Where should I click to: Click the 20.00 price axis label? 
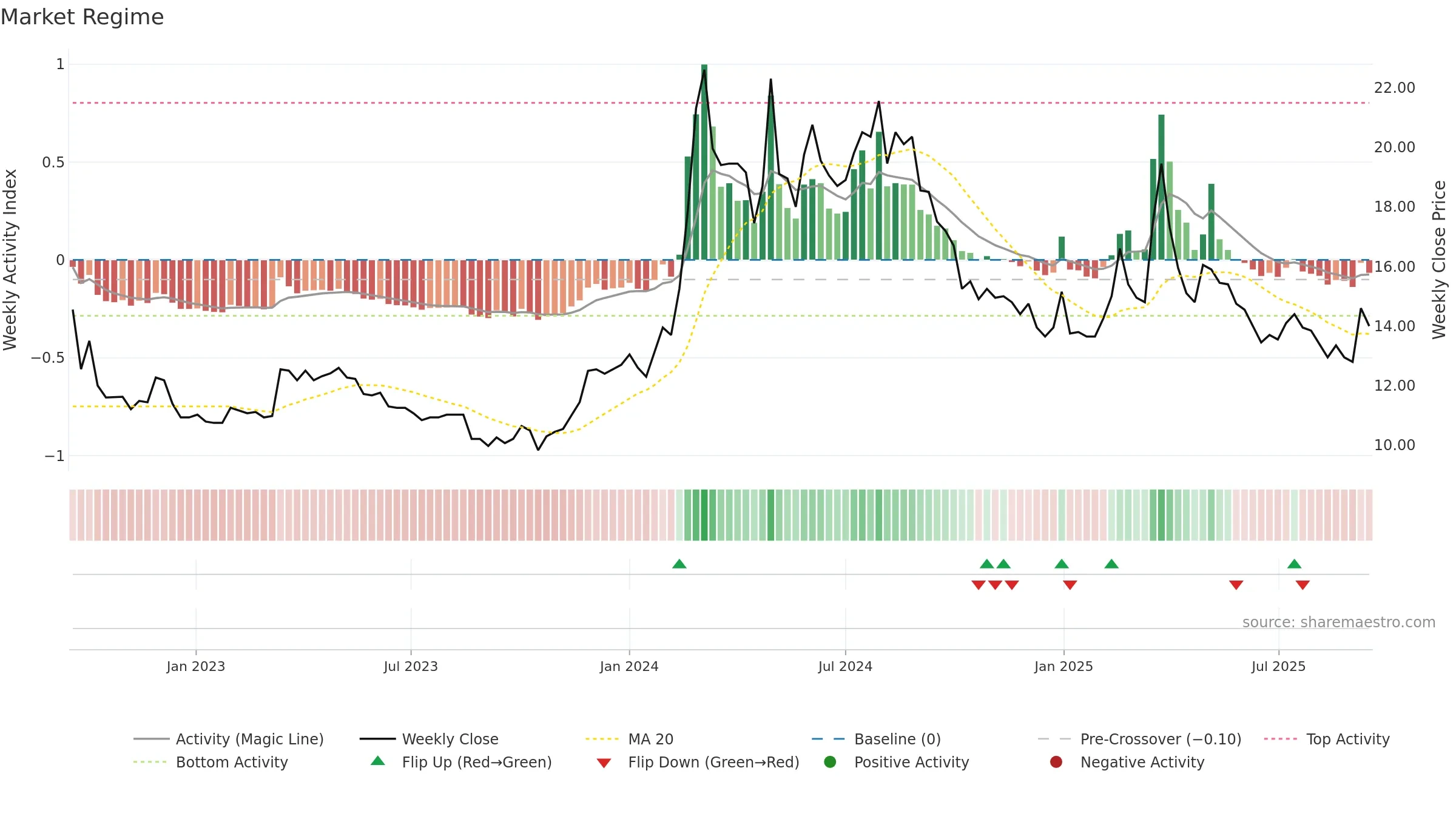click(x=1395, y=147)
